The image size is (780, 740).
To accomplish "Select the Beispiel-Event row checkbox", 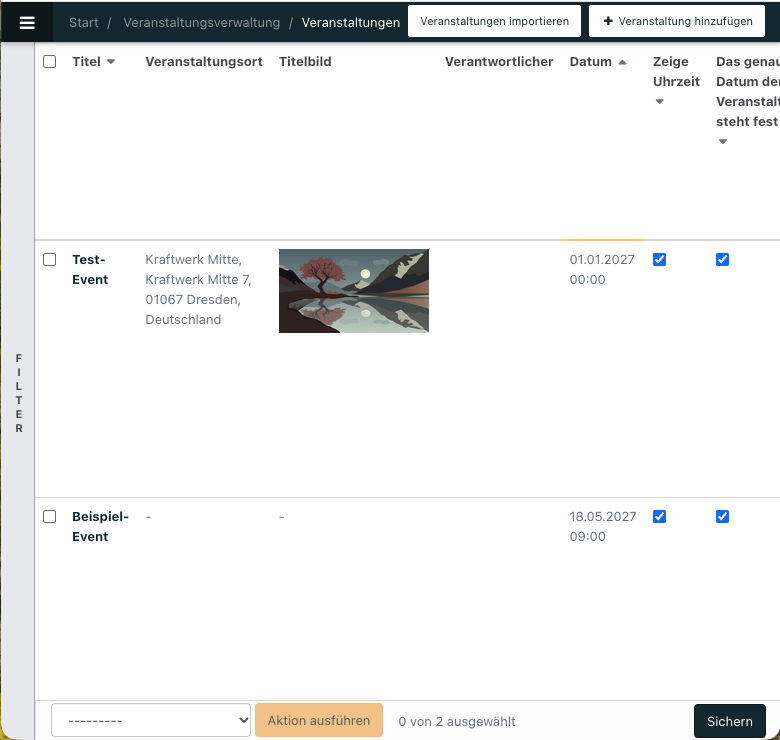I will pyautogui.click(x=49, y=517).
